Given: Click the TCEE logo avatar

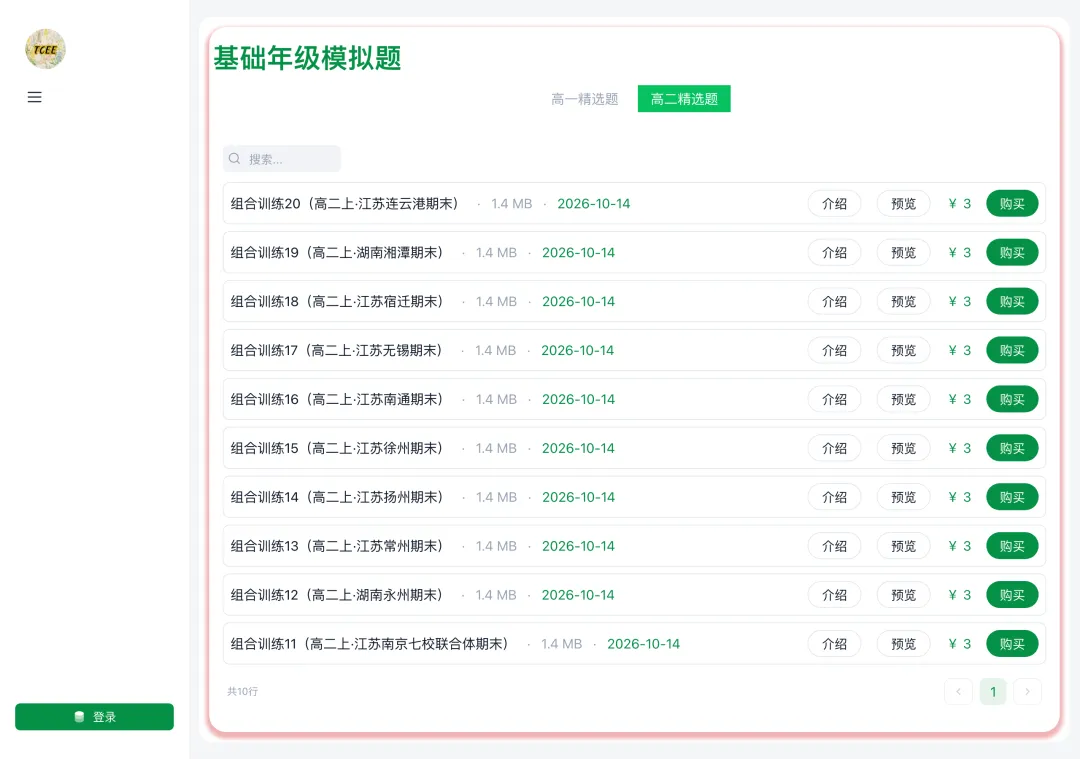Looking at the screenshot, I should 45,49.
